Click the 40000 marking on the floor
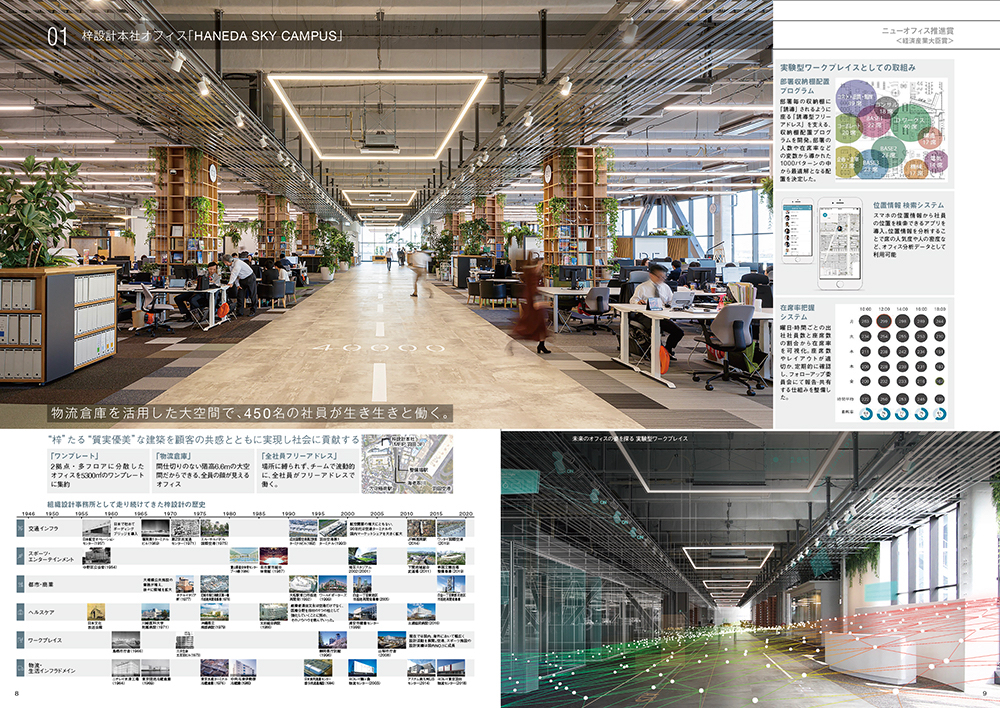 379,348
